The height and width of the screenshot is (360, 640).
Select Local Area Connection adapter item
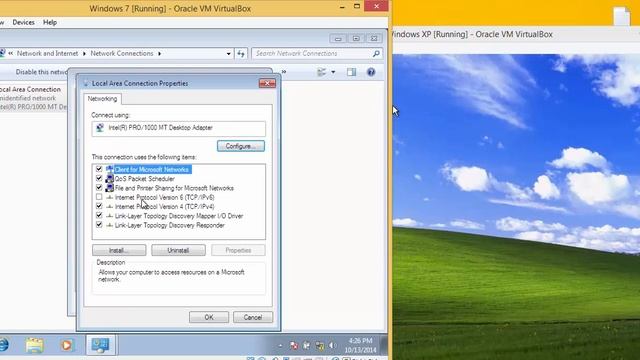pos(33,98)
